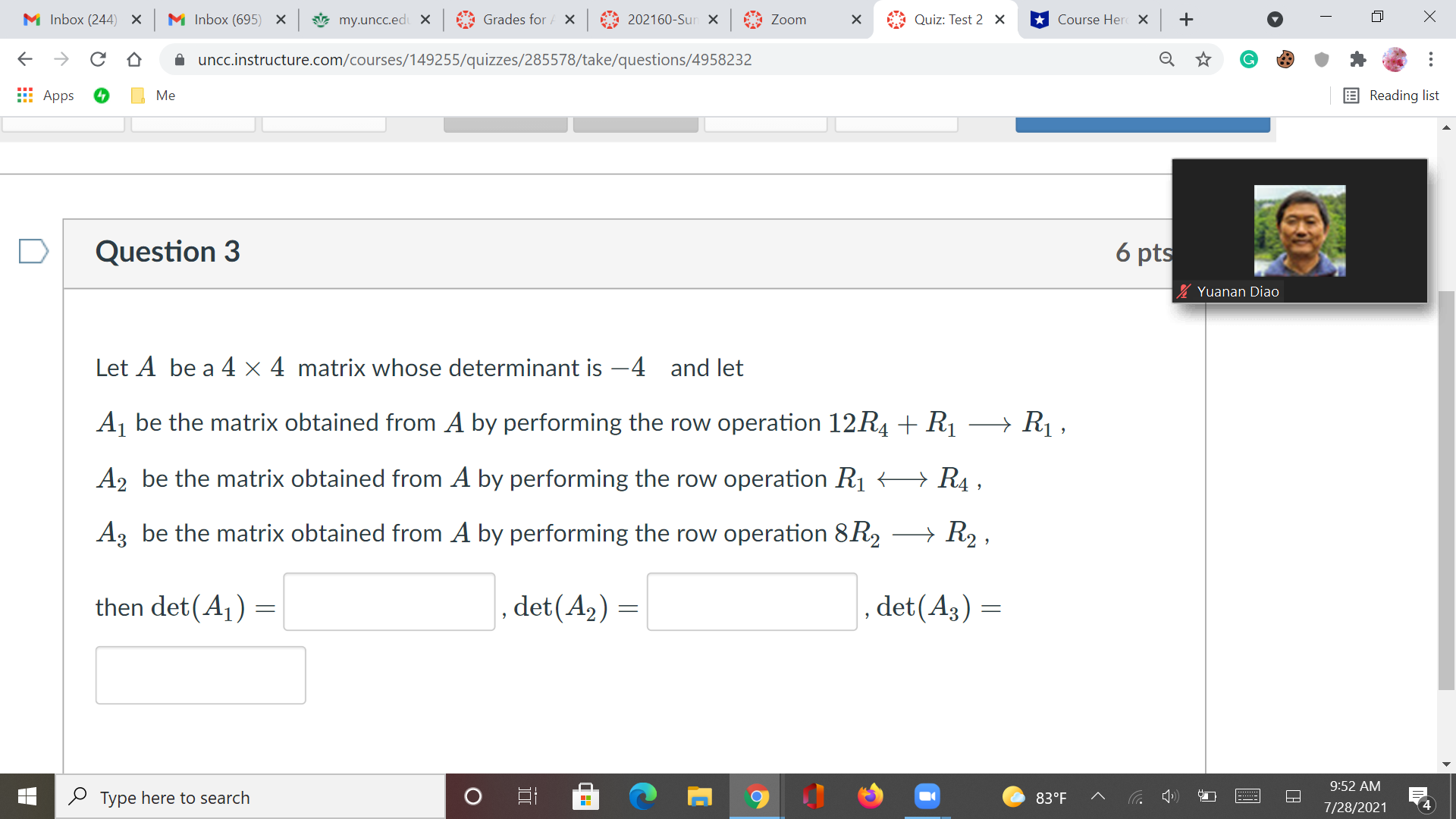The width and height of the screenshot is (1456, 819).
Task: Expand hidden system tray icons
Action: pyautogui.click(x=1097, y=796)
